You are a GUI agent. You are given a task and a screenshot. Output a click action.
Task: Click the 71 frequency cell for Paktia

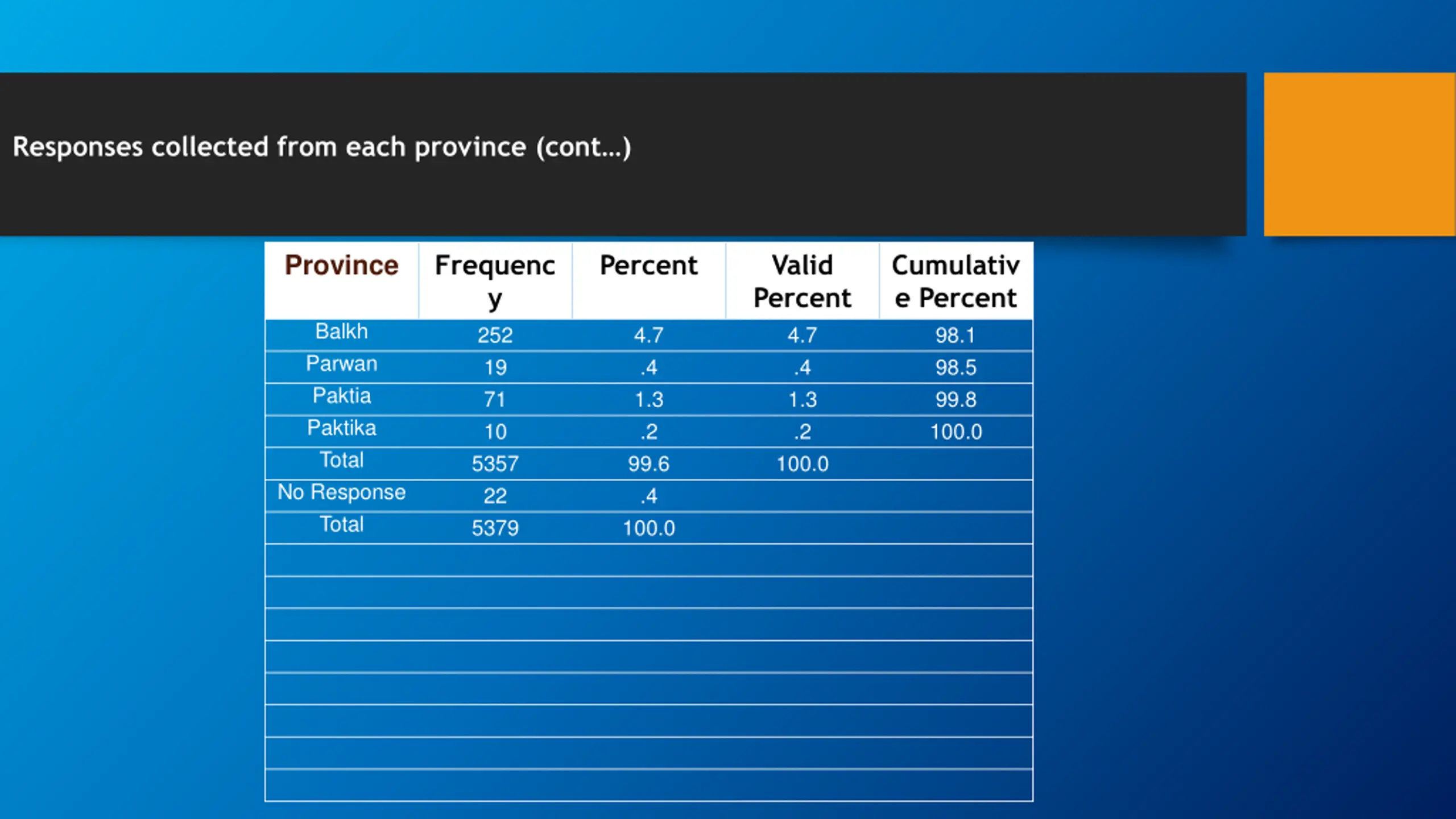point(495,399)
